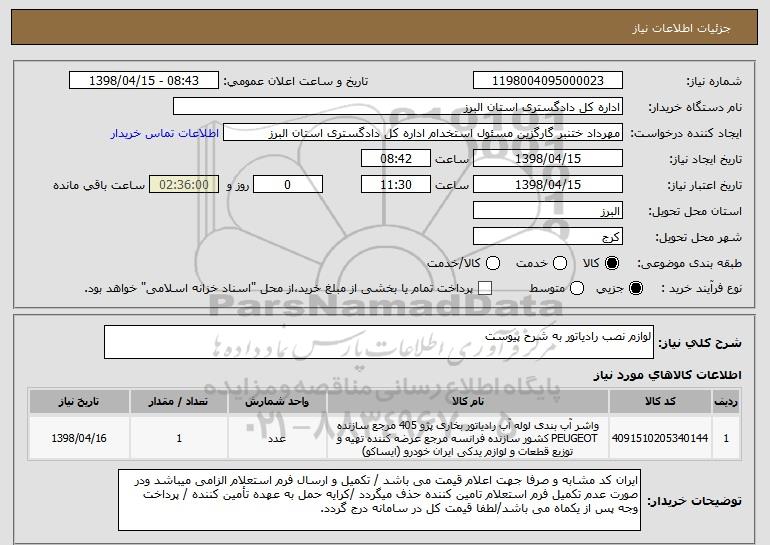
Task: Click the شماره نیاز field 1198004095000023
Action: coord(548,81)
